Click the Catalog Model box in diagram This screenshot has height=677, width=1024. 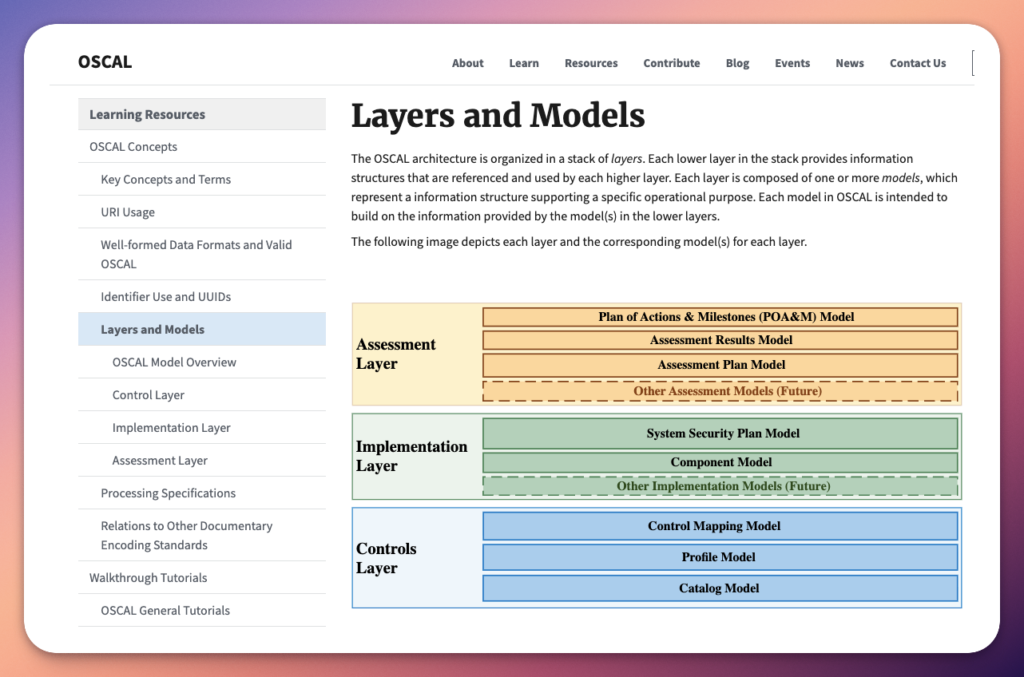coord(720,588)
